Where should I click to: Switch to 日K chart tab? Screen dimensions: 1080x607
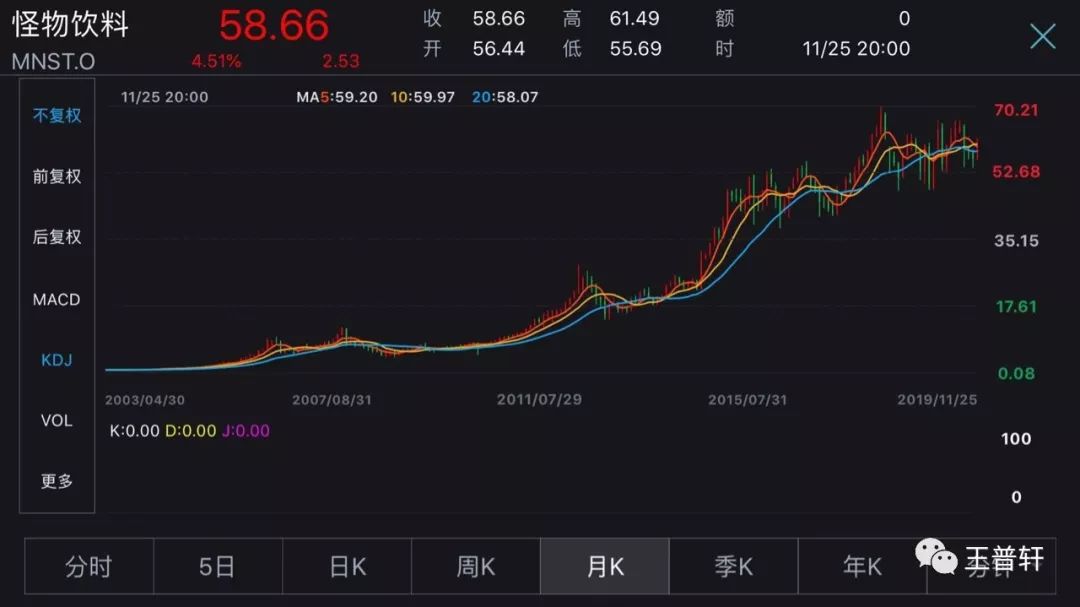point(347,566)
